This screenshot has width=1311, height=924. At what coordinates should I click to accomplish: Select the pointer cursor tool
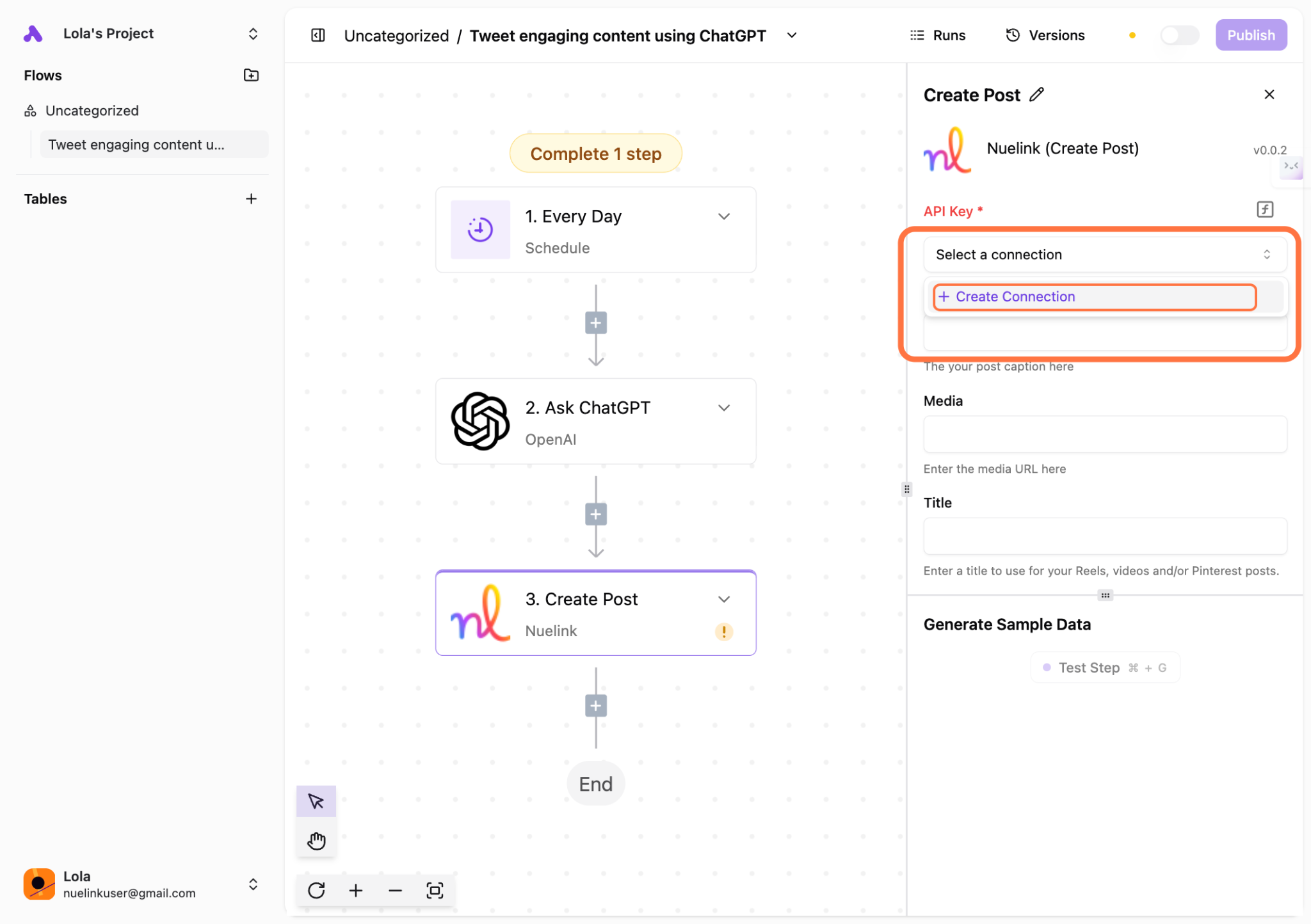[x=316, y=801]
